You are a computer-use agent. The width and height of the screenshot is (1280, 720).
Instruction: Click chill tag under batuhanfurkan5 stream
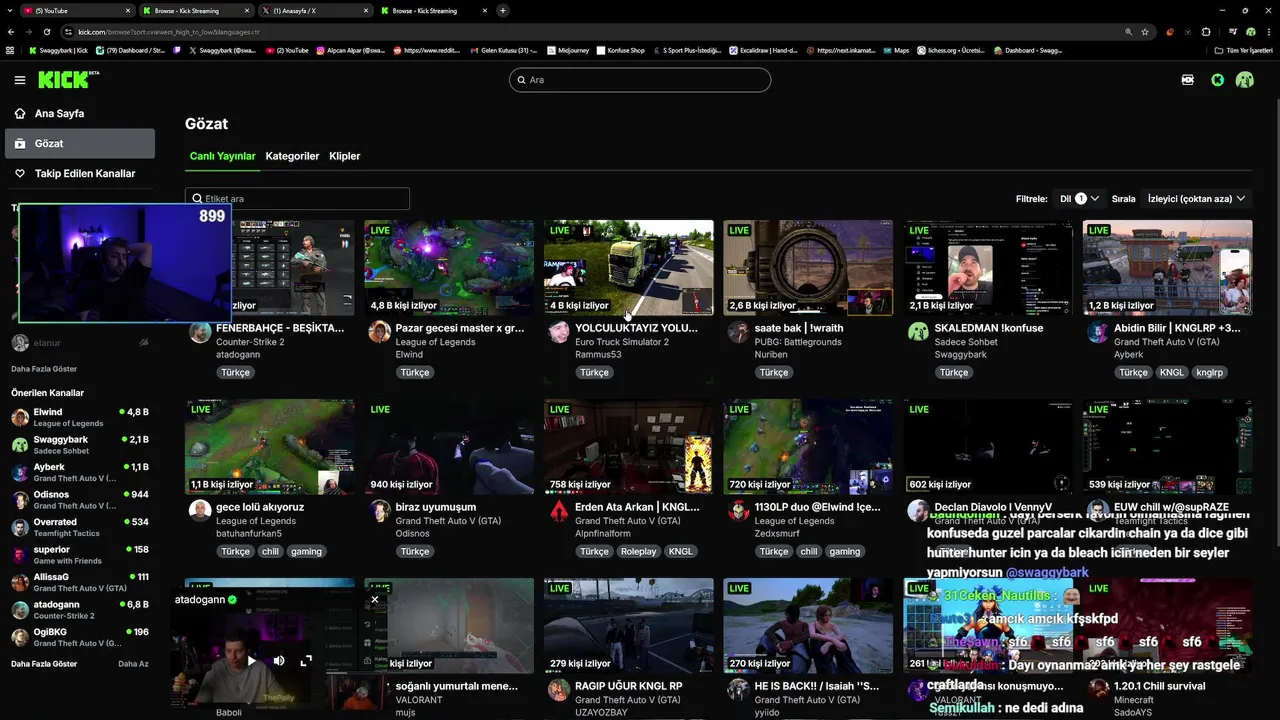tap(270, 552)
